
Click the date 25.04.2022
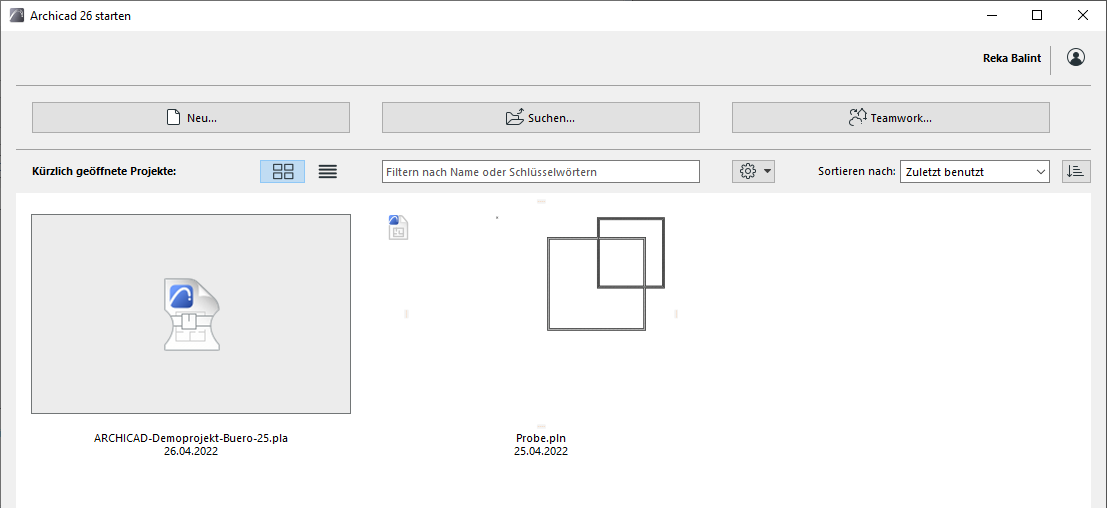tap(541, 452)
